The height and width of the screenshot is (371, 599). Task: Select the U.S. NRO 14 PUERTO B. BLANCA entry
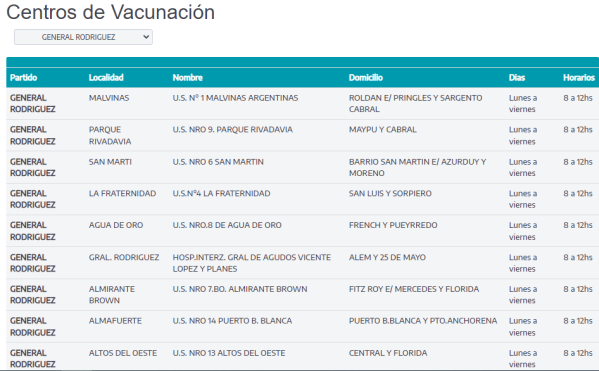pyautogui.click(x=232, y=321)
